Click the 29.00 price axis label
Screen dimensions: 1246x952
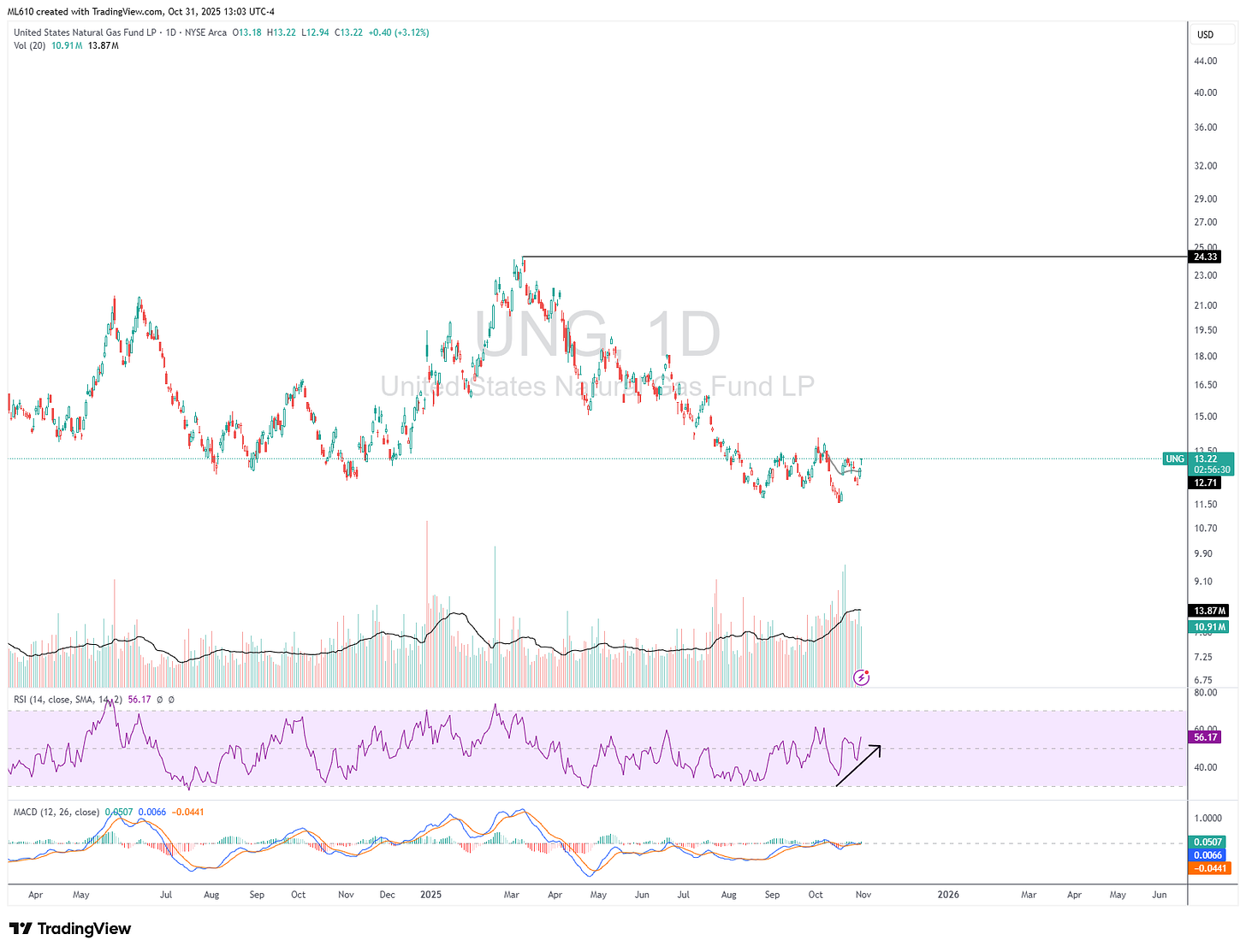(1206, 198)
